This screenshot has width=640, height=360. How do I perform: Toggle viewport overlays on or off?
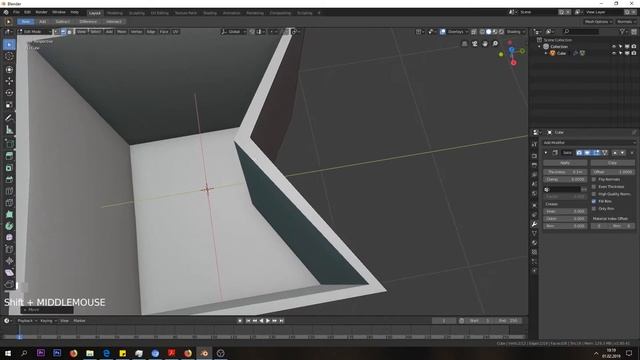(442, 31)
